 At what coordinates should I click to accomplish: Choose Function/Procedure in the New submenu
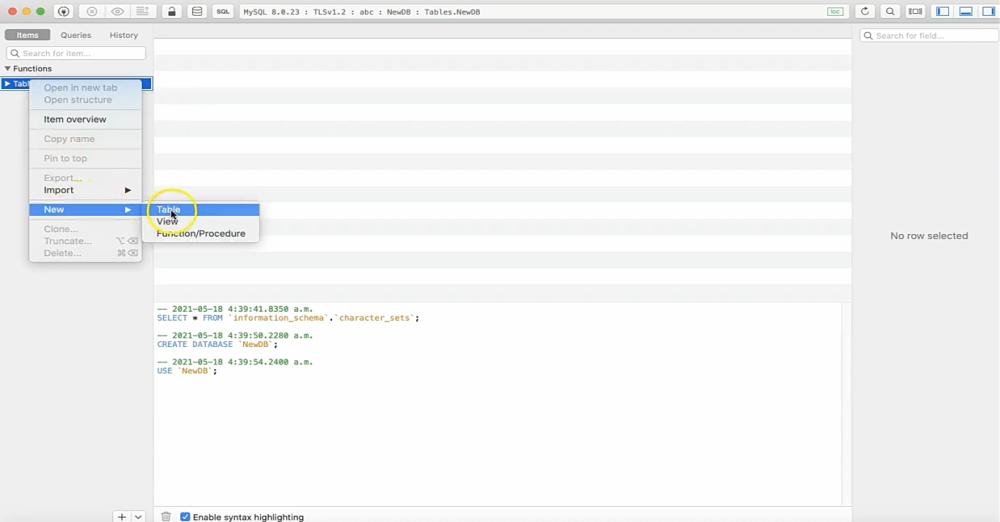coord(201,234)
